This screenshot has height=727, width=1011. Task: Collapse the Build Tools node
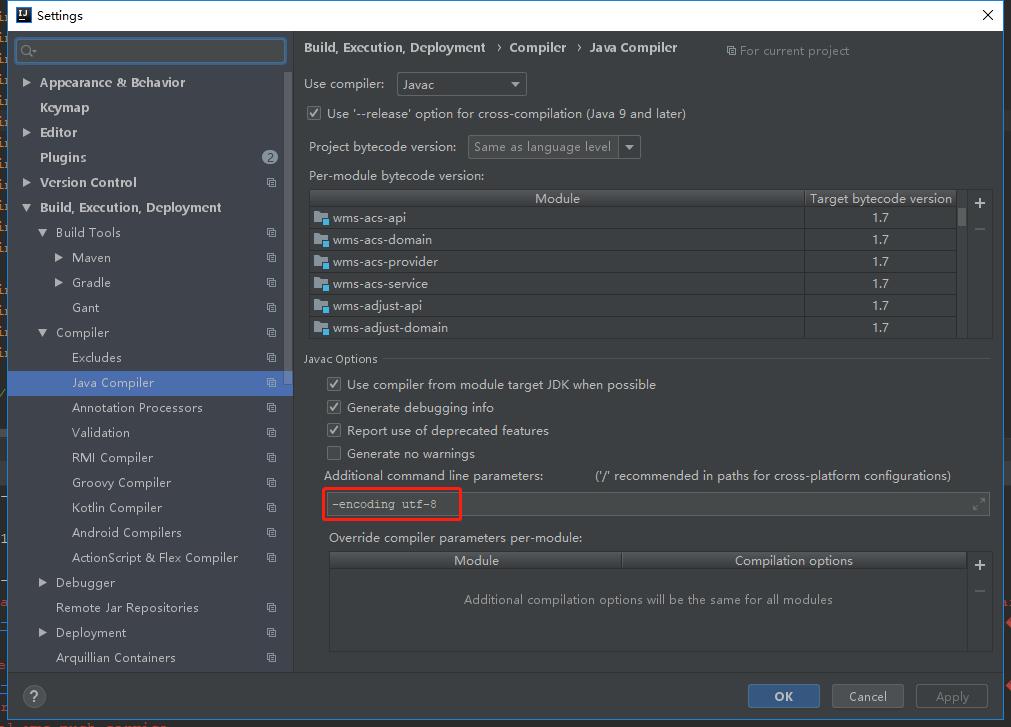(43, 233)
